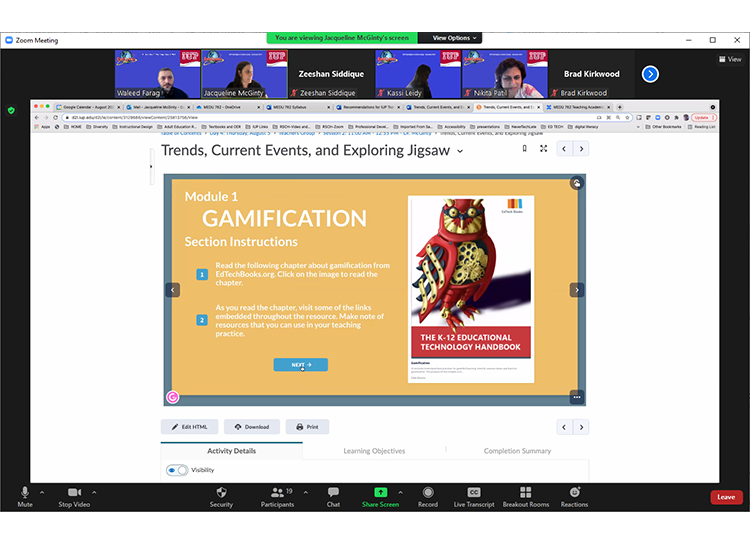Open Breakout Rooms
Viewport: 750px width, 545px height.
click(x=526, y=497)
